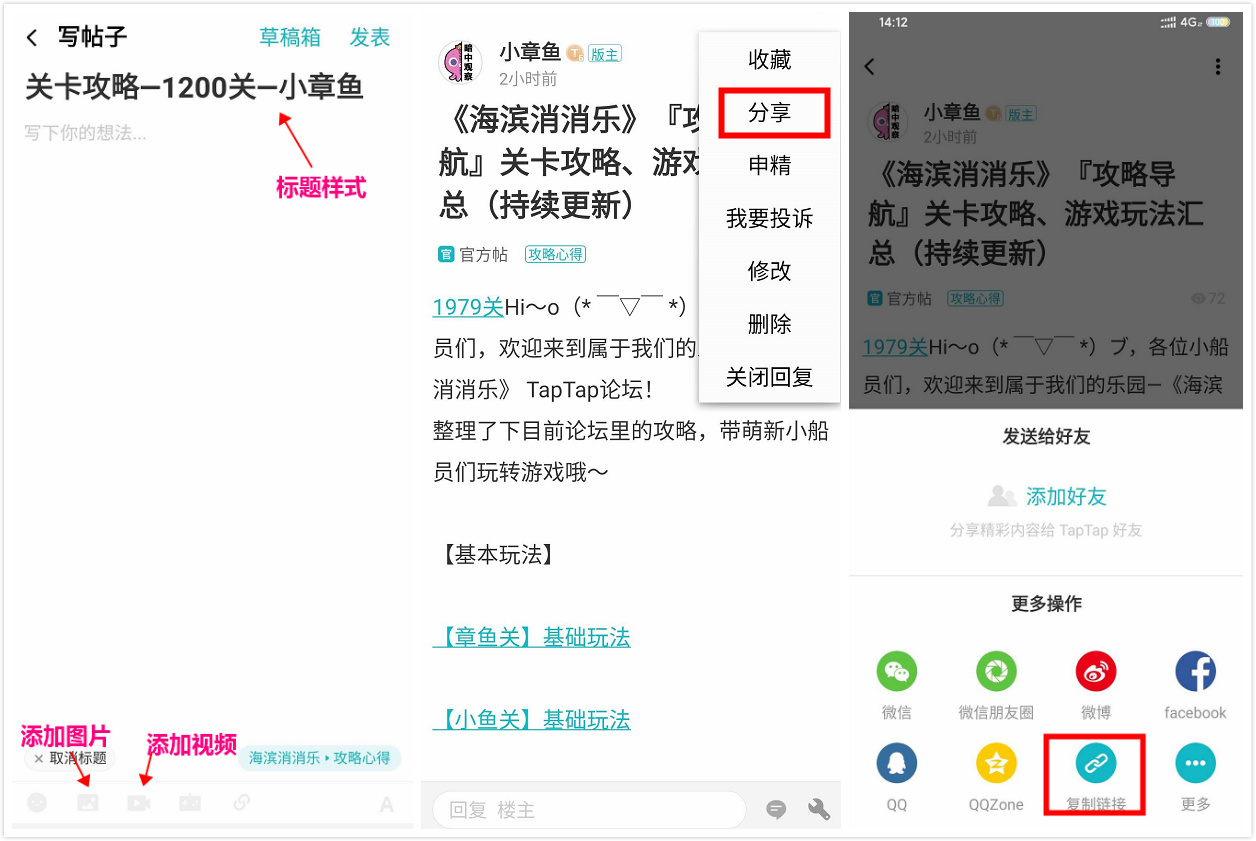Screen dimensions: 1256x841
Task: Open three-dot overflow menu in share screen
Action: [1217, 67]
